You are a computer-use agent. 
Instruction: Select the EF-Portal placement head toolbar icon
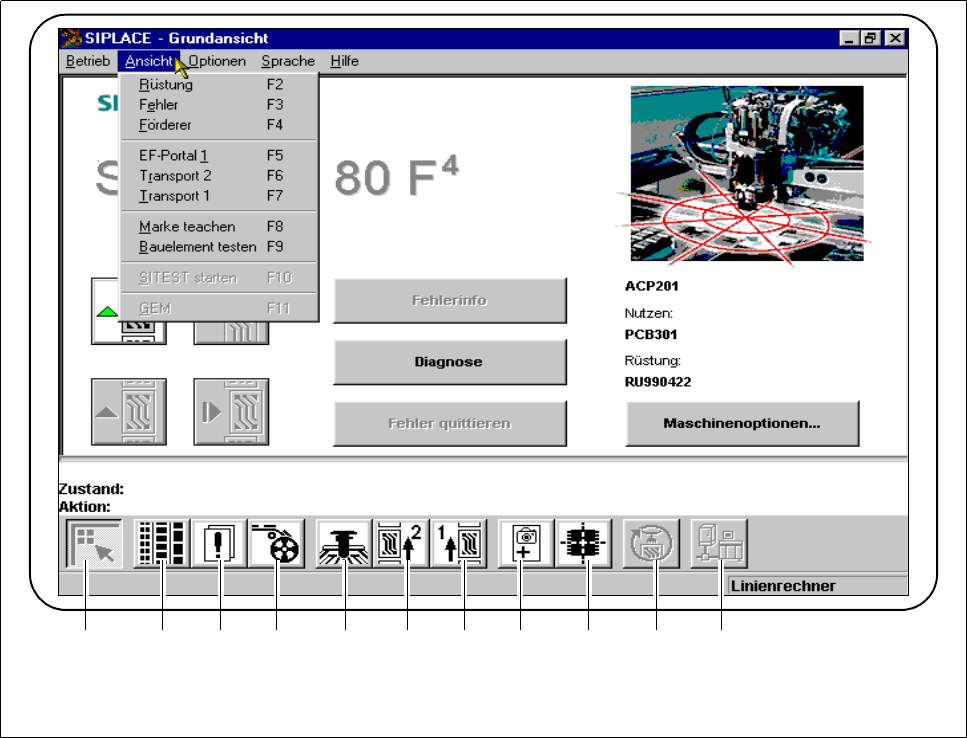point(344,544)
